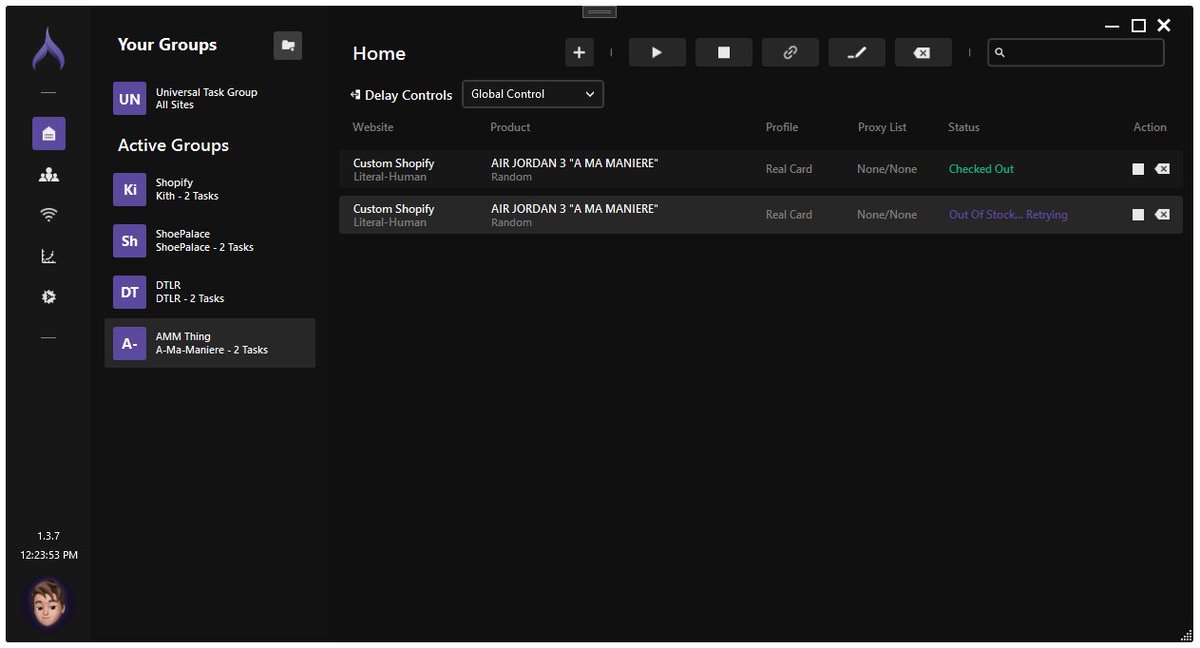The image size is (1200, 648).
Task: Click the Sh group badge
Action: (x=130, y=241)
